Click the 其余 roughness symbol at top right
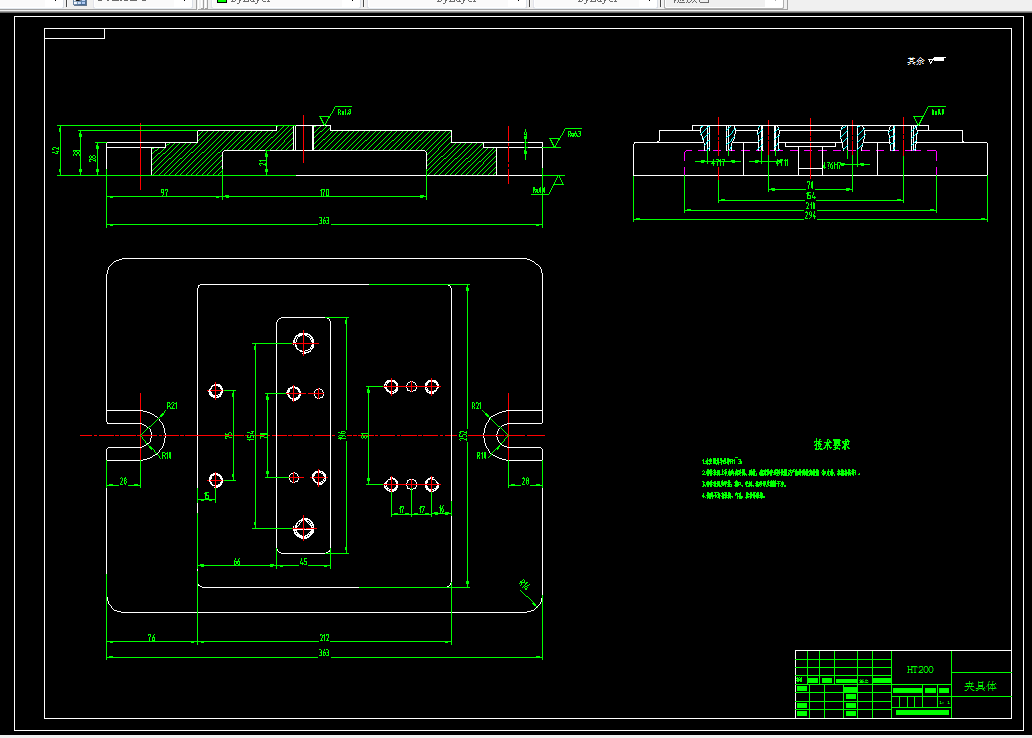The height and width of the screenshot is (738, 1032). coord(926,61)
